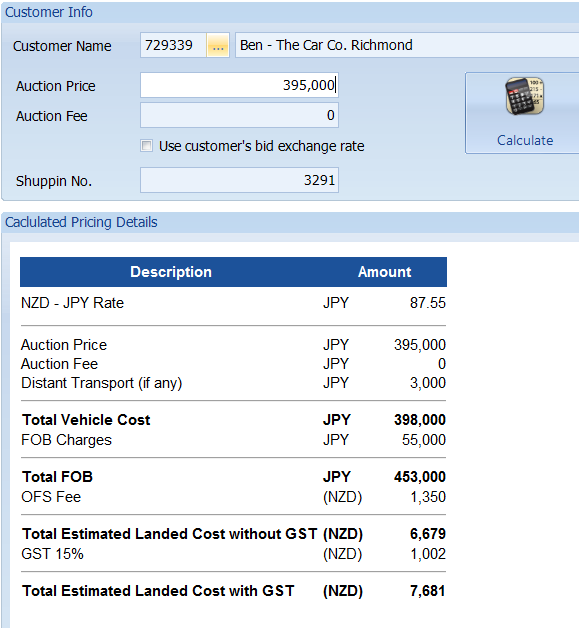This screenshot has width=579, height=628.
Task: Click the Customer Info panel header
Action: pos(290,12)
